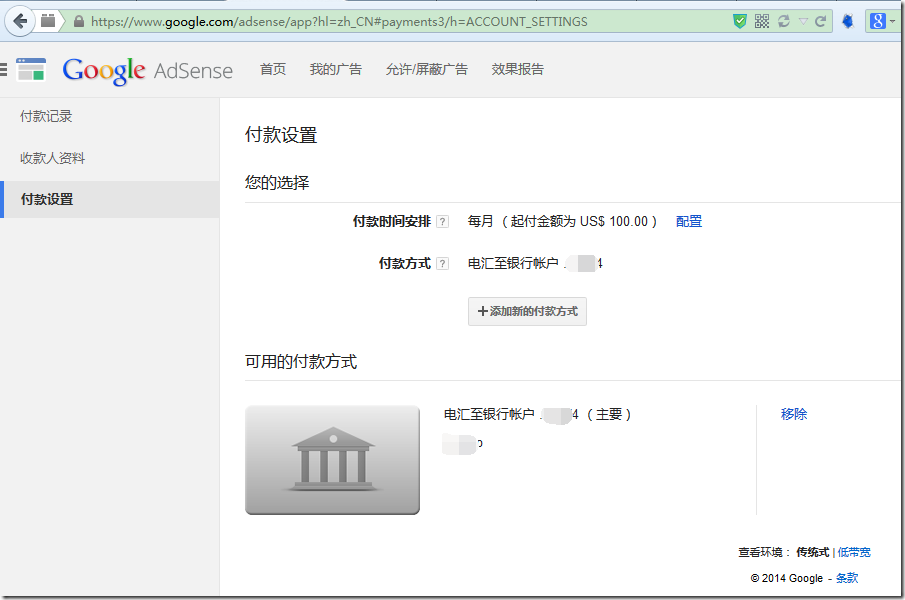Click the 低带宽 link
Screen dimensions: 905x600
(x=854, y=552)
